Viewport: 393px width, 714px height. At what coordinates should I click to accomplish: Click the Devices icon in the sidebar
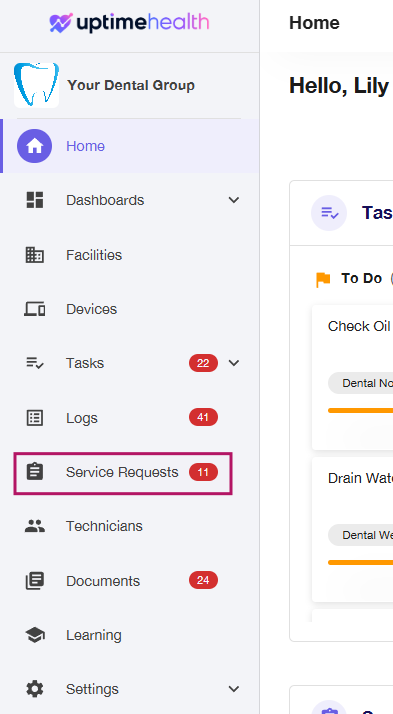tap(35, 309)
